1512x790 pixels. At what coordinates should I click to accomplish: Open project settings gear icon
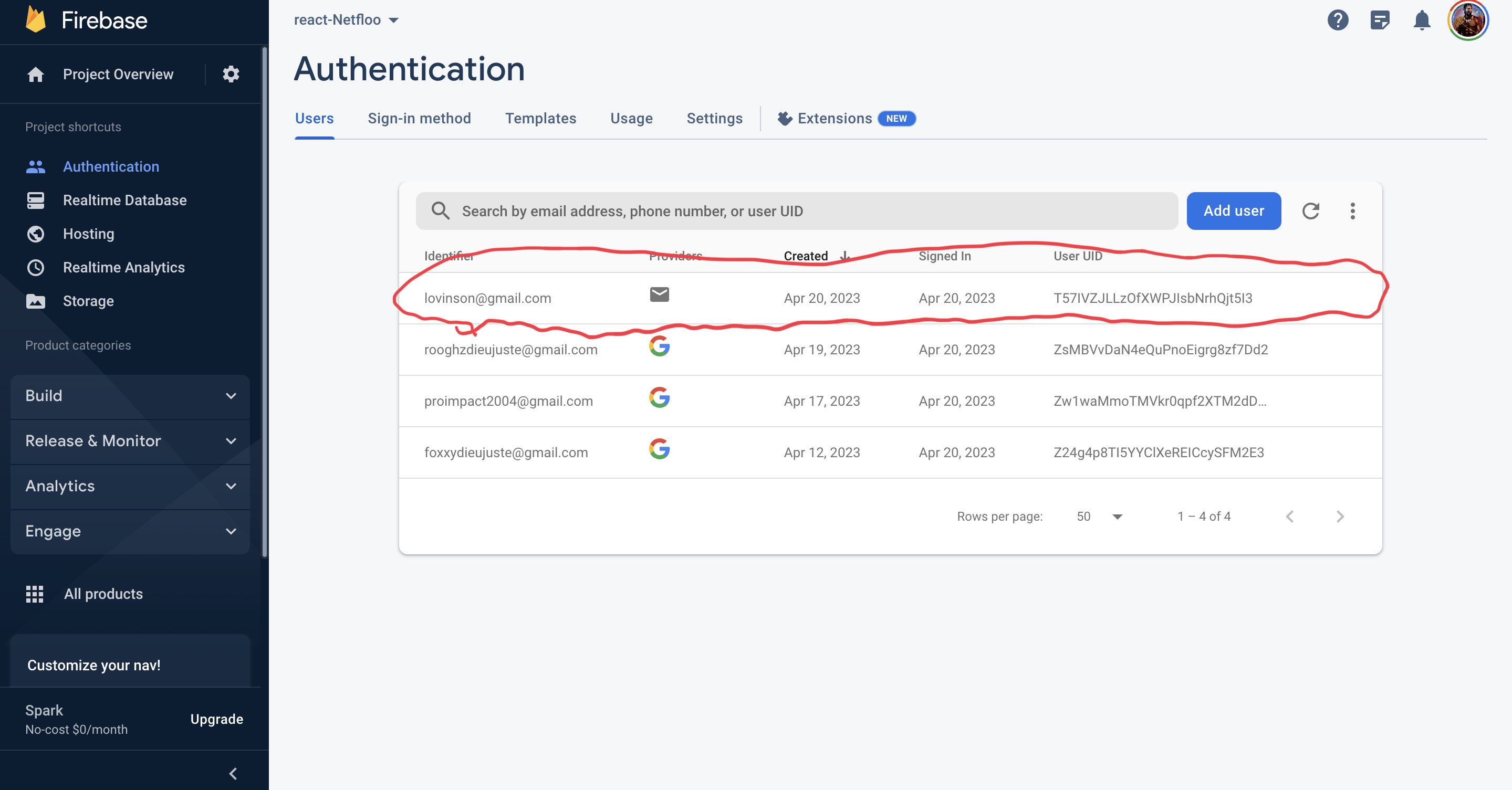coord(231,75)
